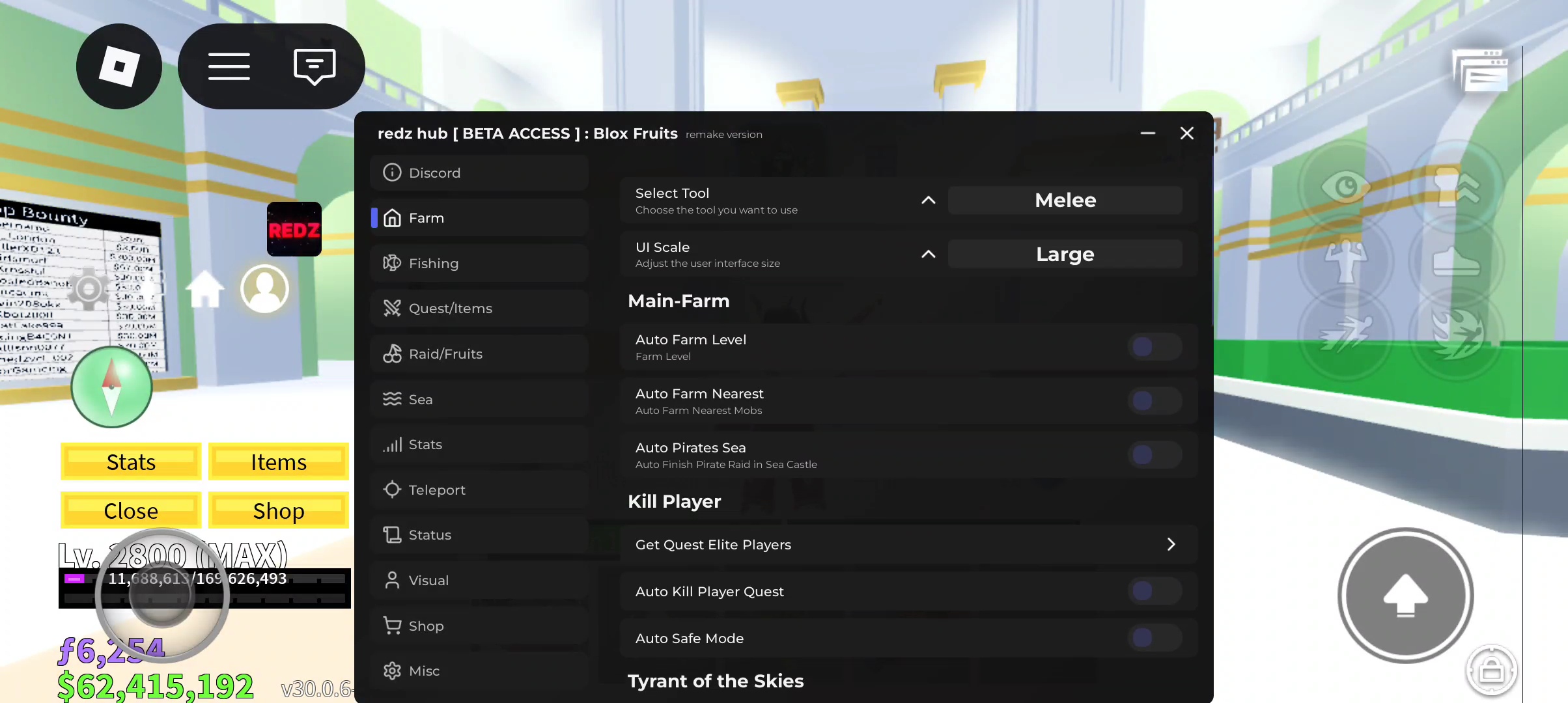
Task: Open the Roblox logo menu
Action: coord(119,66)
